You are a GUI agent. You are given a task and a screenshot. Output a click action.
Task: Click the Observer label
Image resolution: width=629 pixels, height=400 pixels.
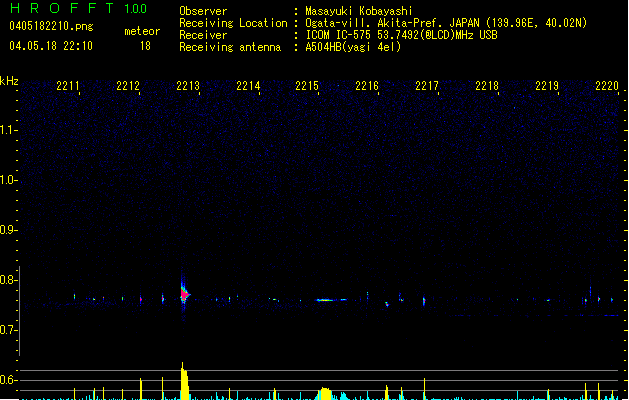[203, 11]
